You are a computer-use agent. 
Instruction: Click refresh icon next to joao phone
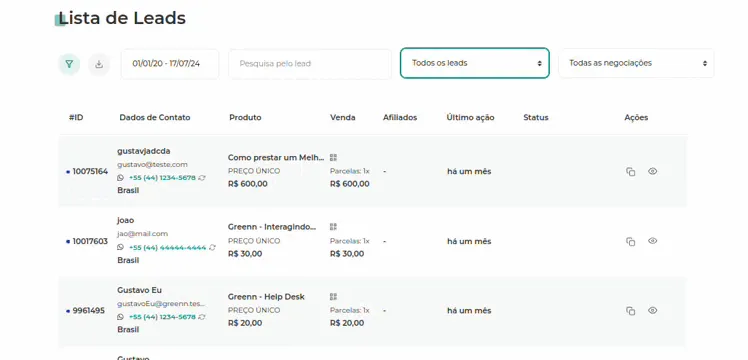coord(212,247)
